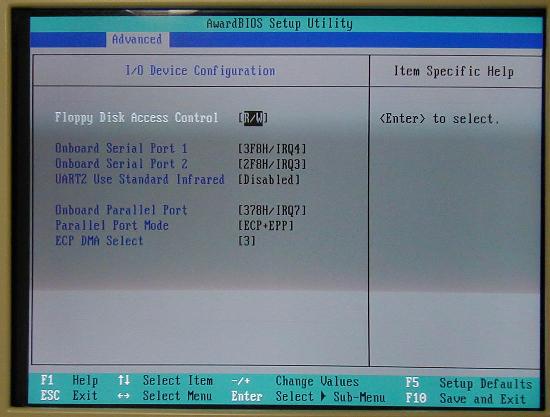
Task: Change the 2F8H/IRQ3 serial port value
Action: pos(272,164)
